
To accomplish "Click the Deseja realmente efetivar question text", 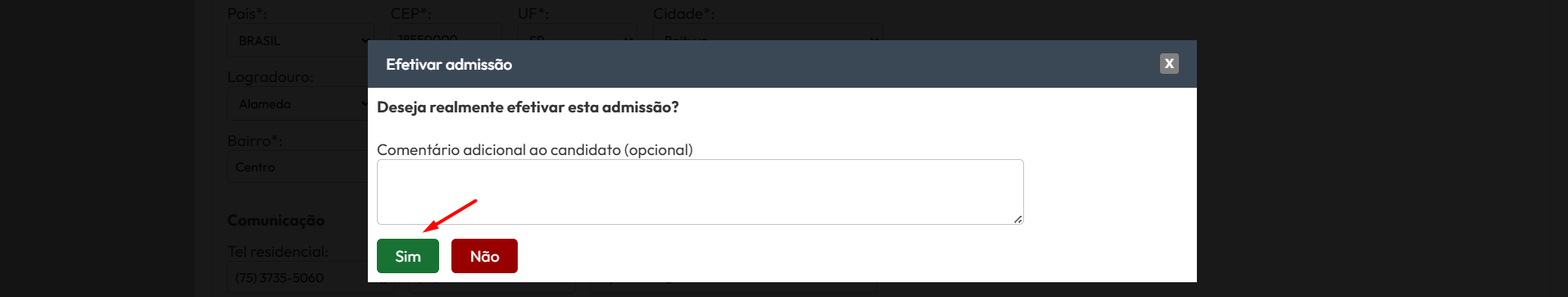I will 528,107.
